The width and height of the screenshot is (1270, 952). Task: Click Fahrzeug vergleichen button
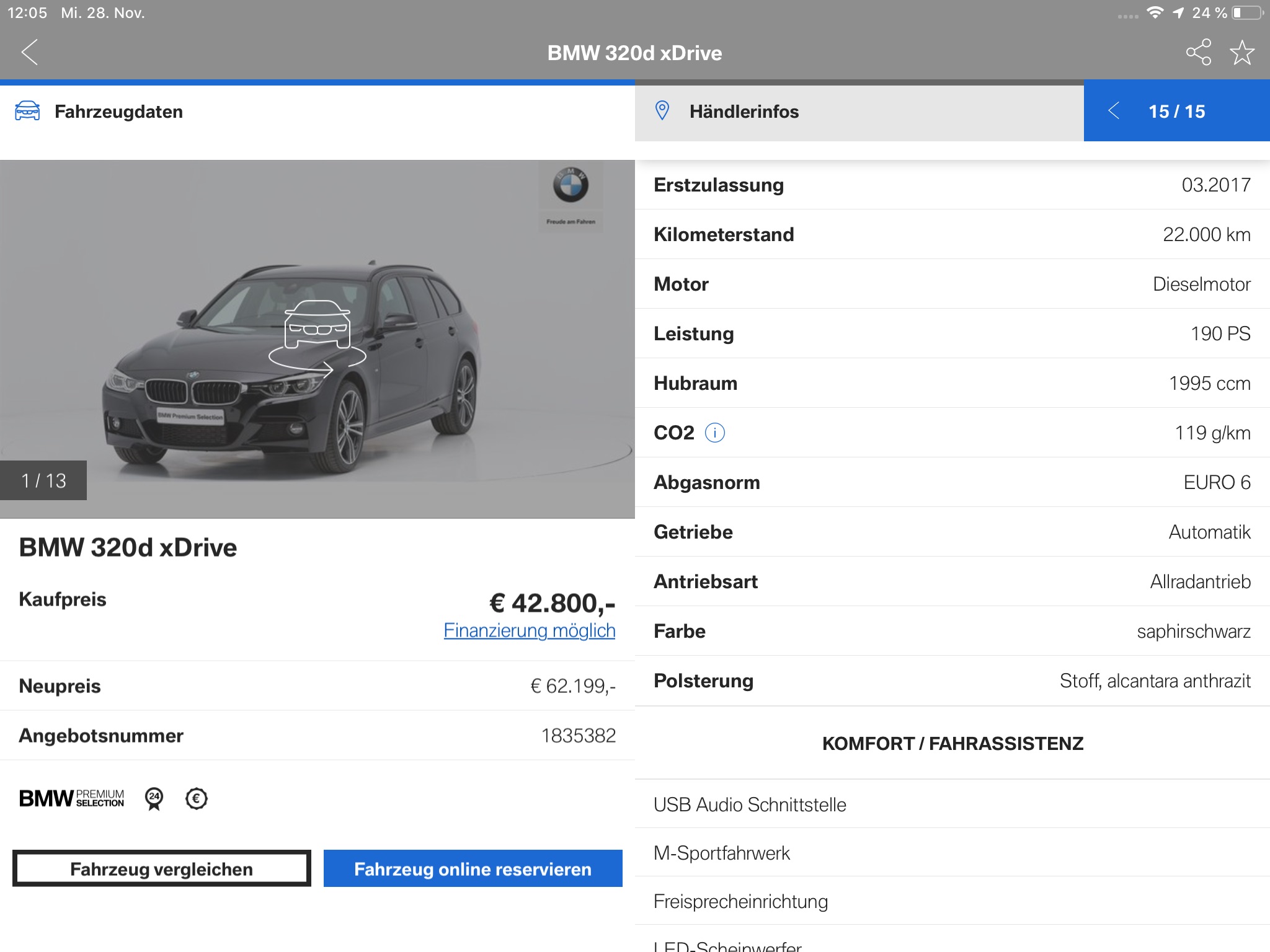[162, 868]
